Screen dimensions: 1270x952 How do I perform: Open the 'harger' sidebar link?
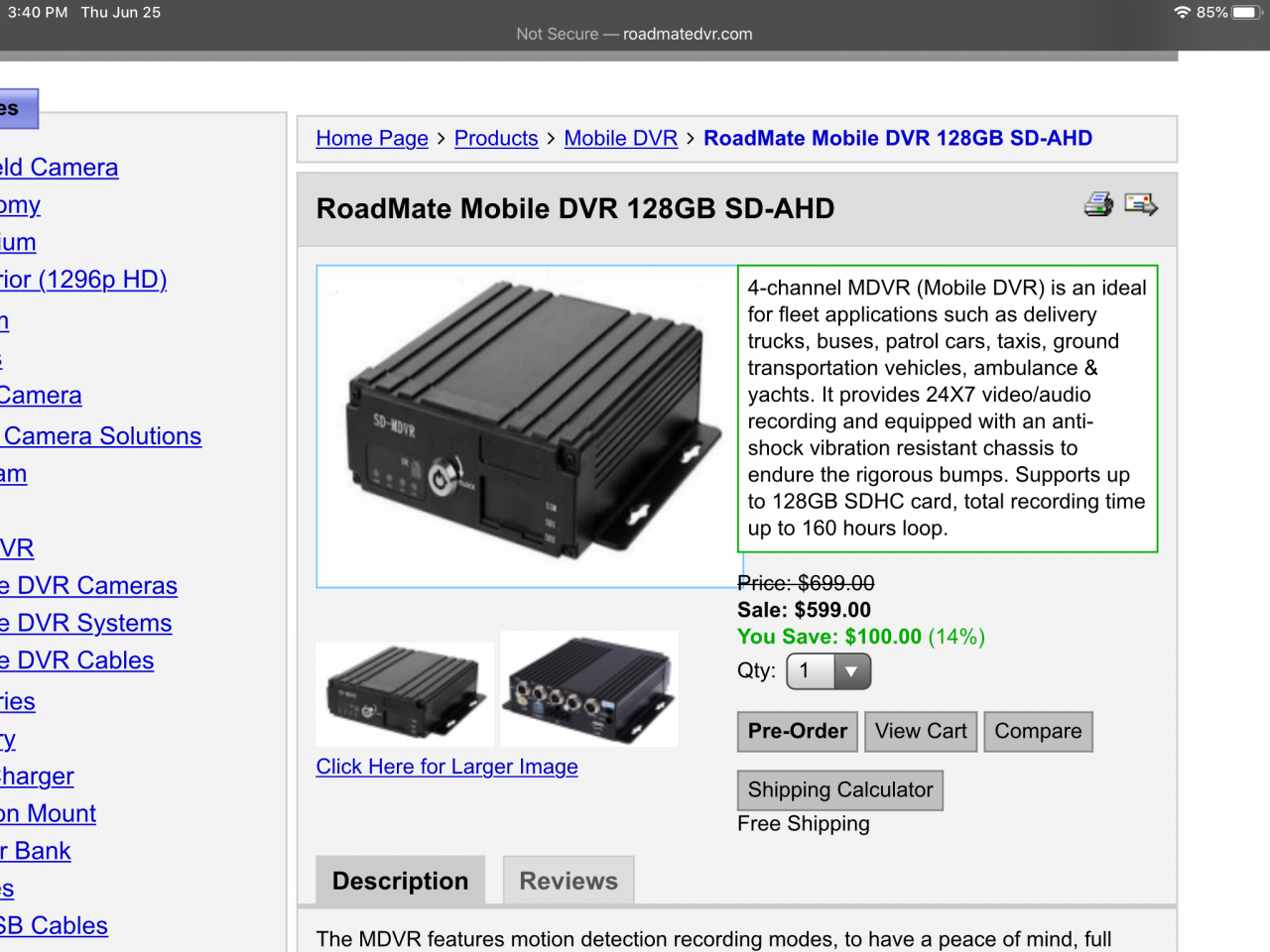pos(37,776)
